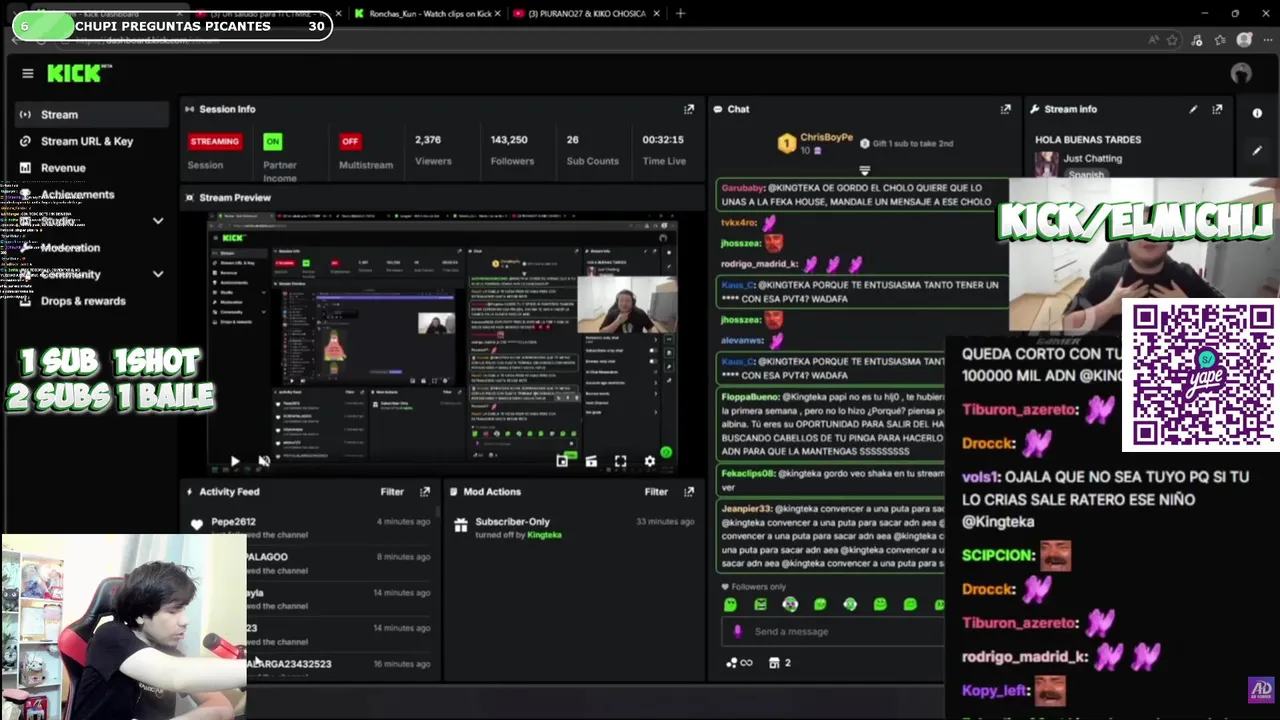Open the user profile avatar
Image resolution: width=1280 pixels, height=720 pixels.
coord(1241,73)
